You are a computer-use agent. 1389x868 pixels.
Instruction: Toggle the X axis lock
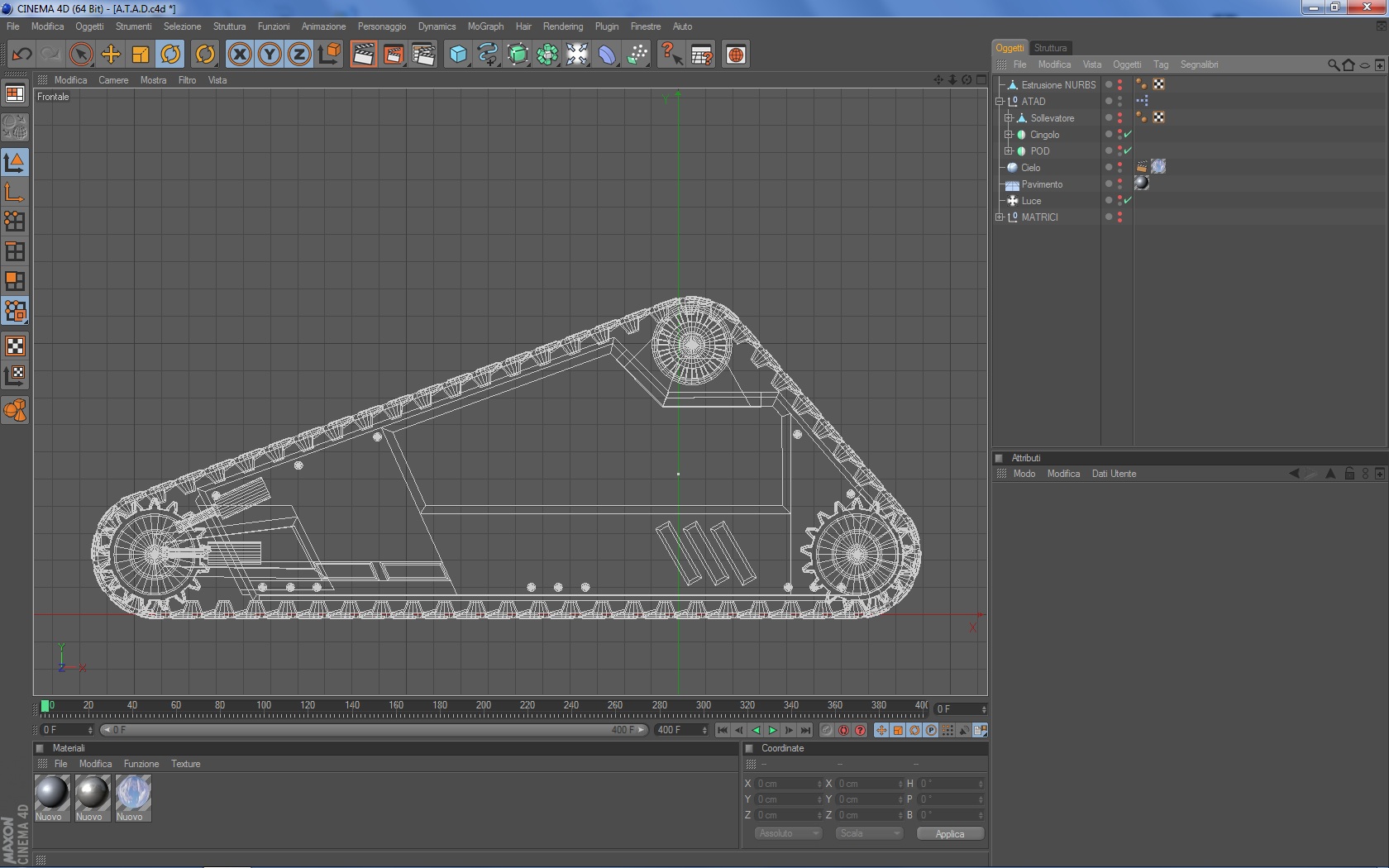[x=240, y=55]
